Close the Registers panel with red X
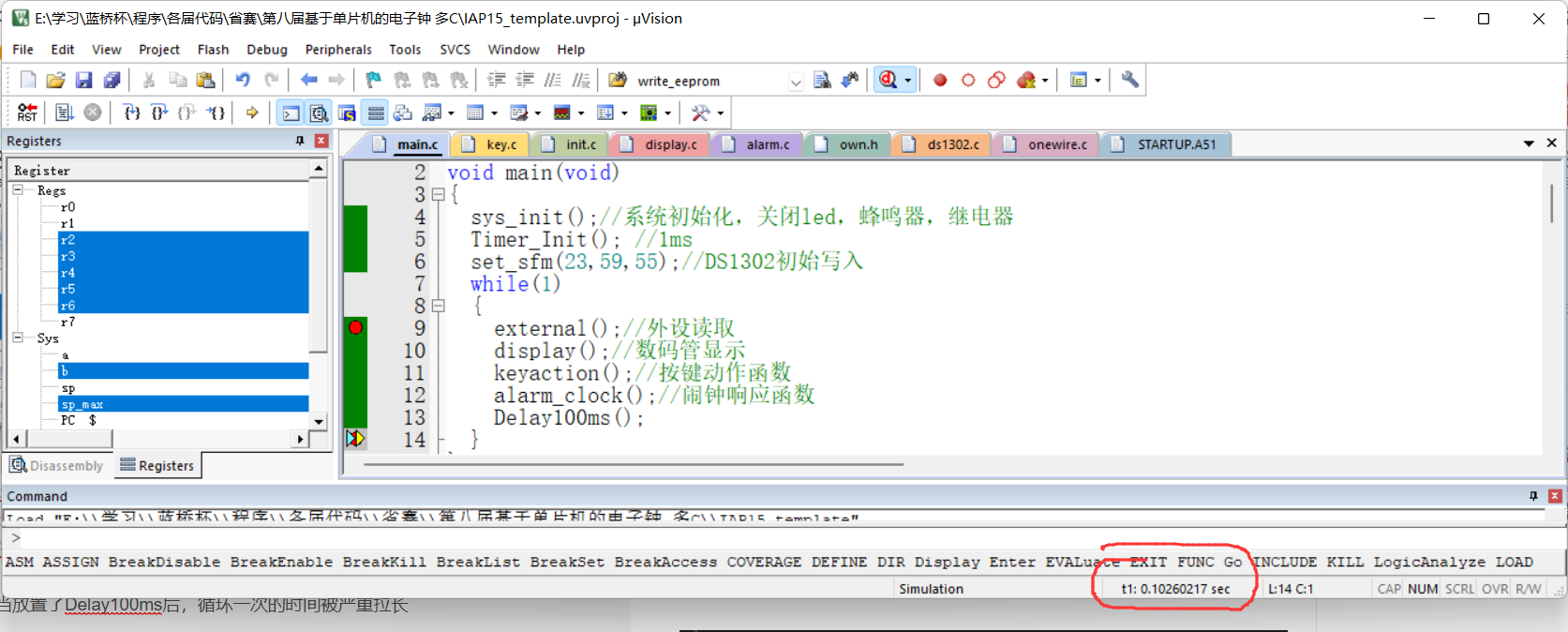The image size is (1568, 632). coord(321,141)
